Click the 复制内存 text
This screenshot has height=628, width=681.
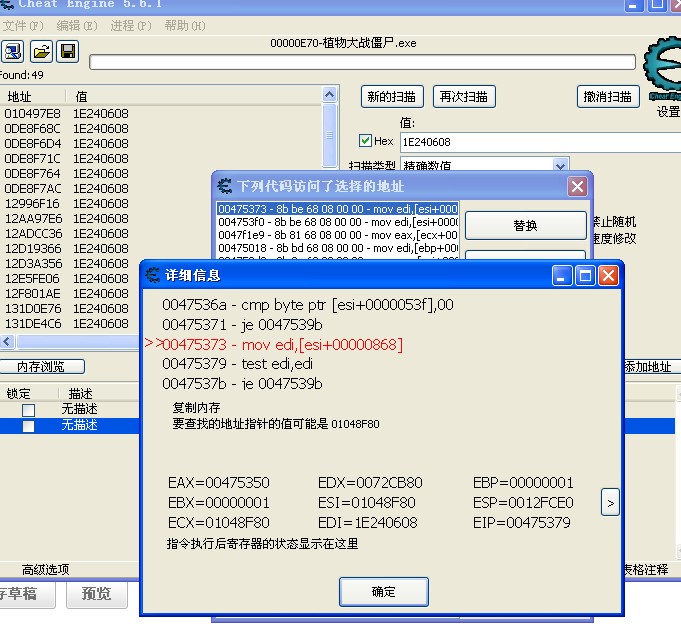[196, 407]
